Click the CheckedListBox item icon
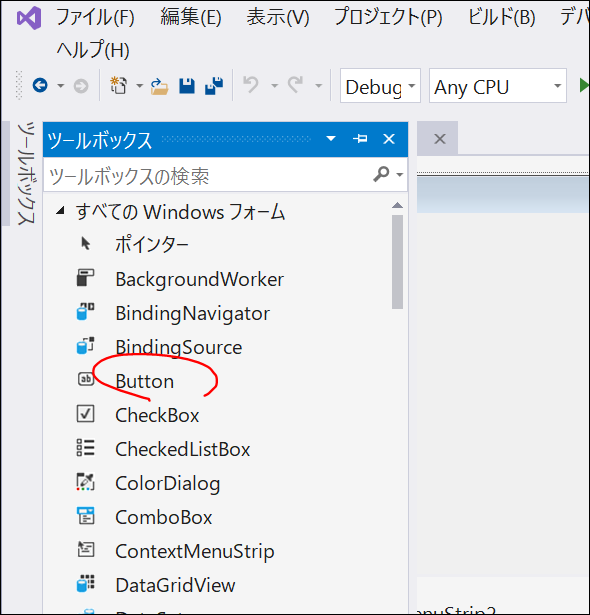The height and width of the screenshot is (615, 590). (x=86, y=448)
